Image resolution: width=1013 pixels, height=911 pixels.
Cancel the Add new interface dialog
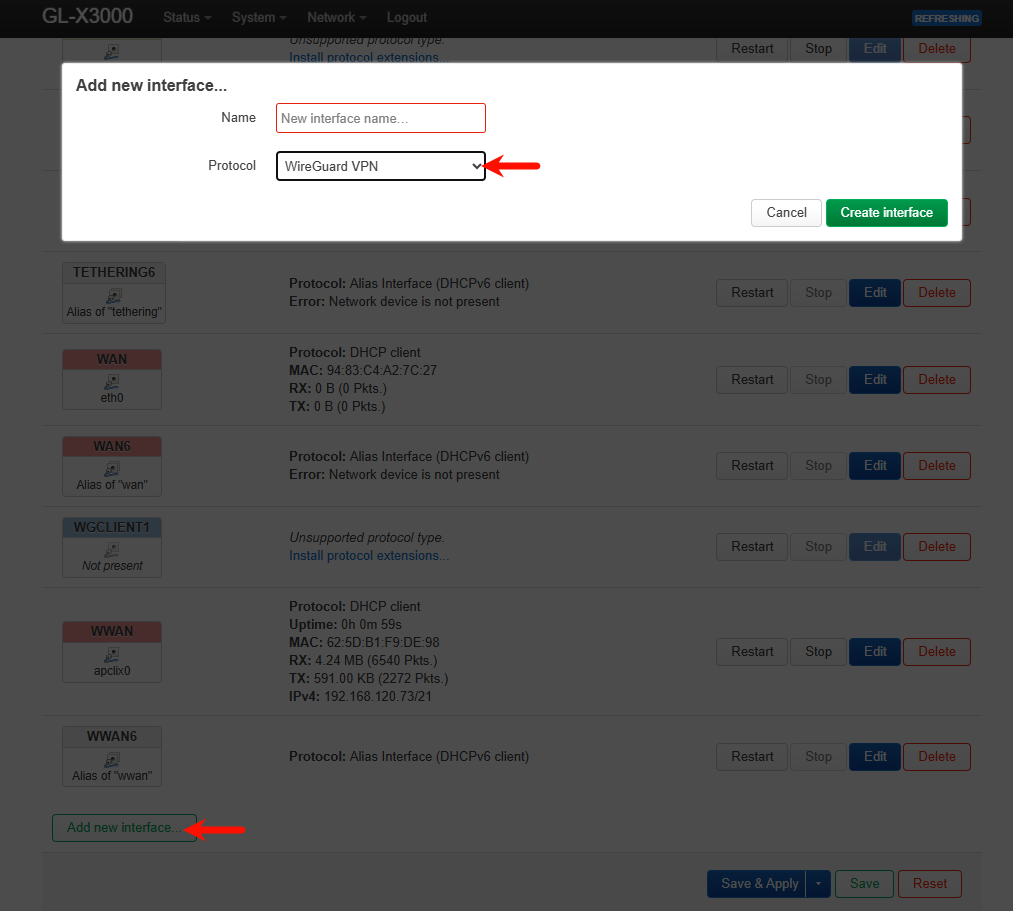786,213
